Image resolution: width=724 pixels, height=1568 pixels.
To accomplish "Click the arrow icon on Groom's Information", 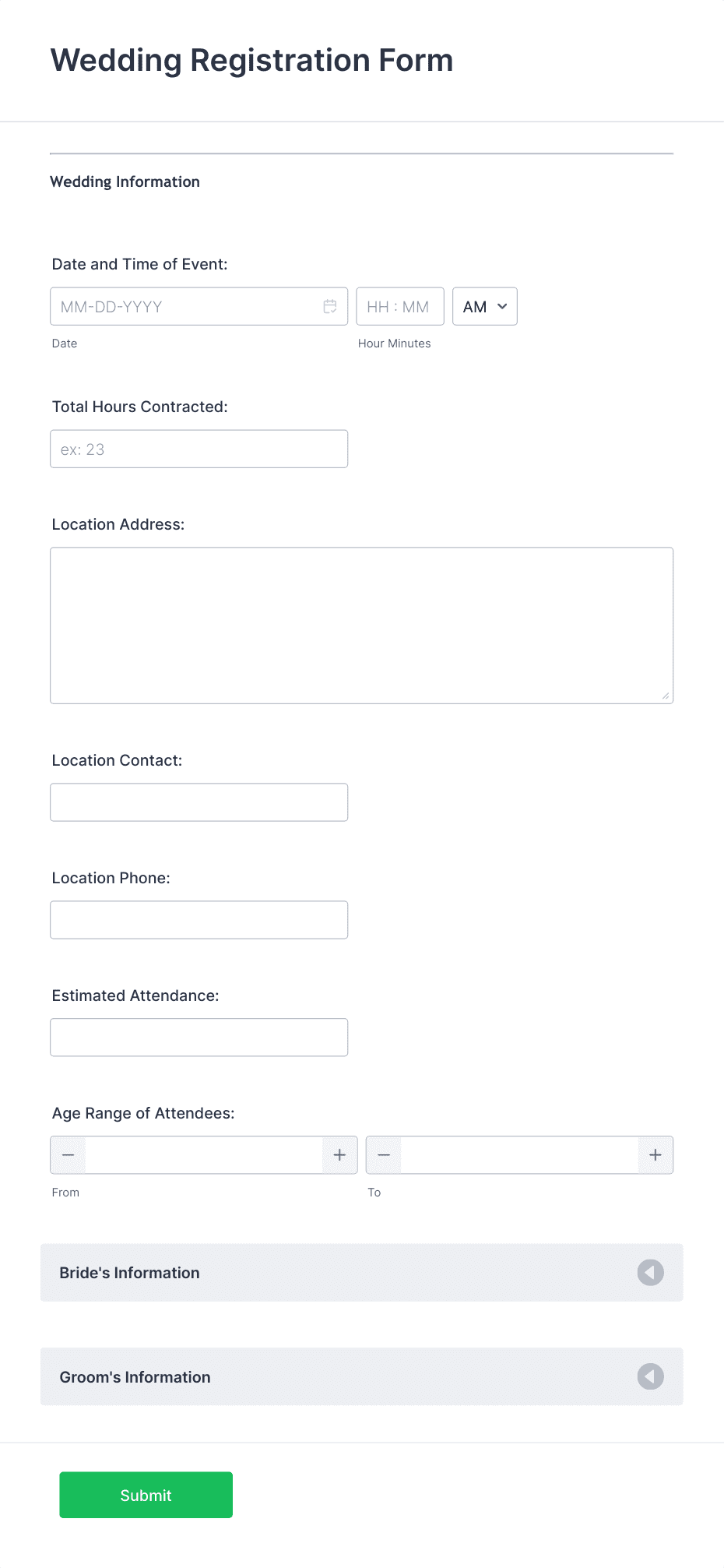I will click(651, 1377).
